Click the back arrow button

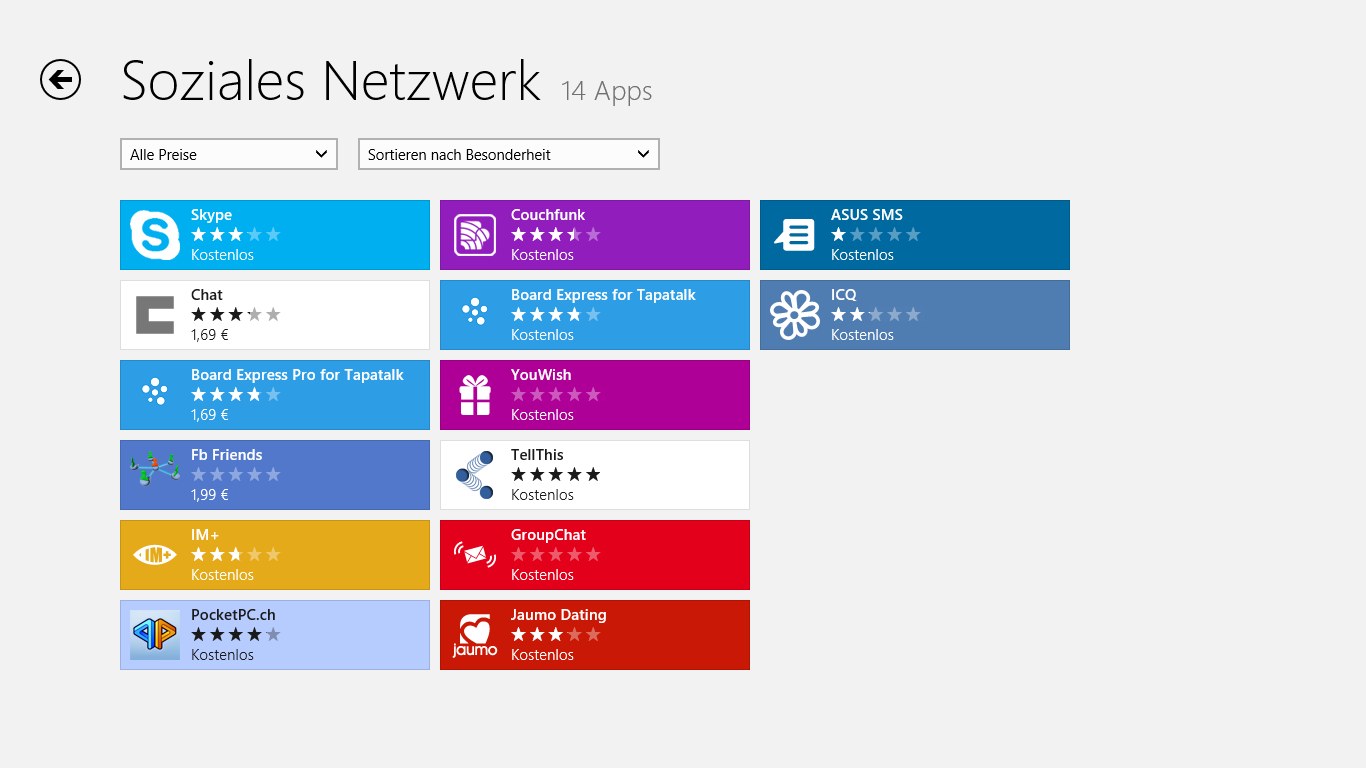pyautogui.click(x=60, y=79)
